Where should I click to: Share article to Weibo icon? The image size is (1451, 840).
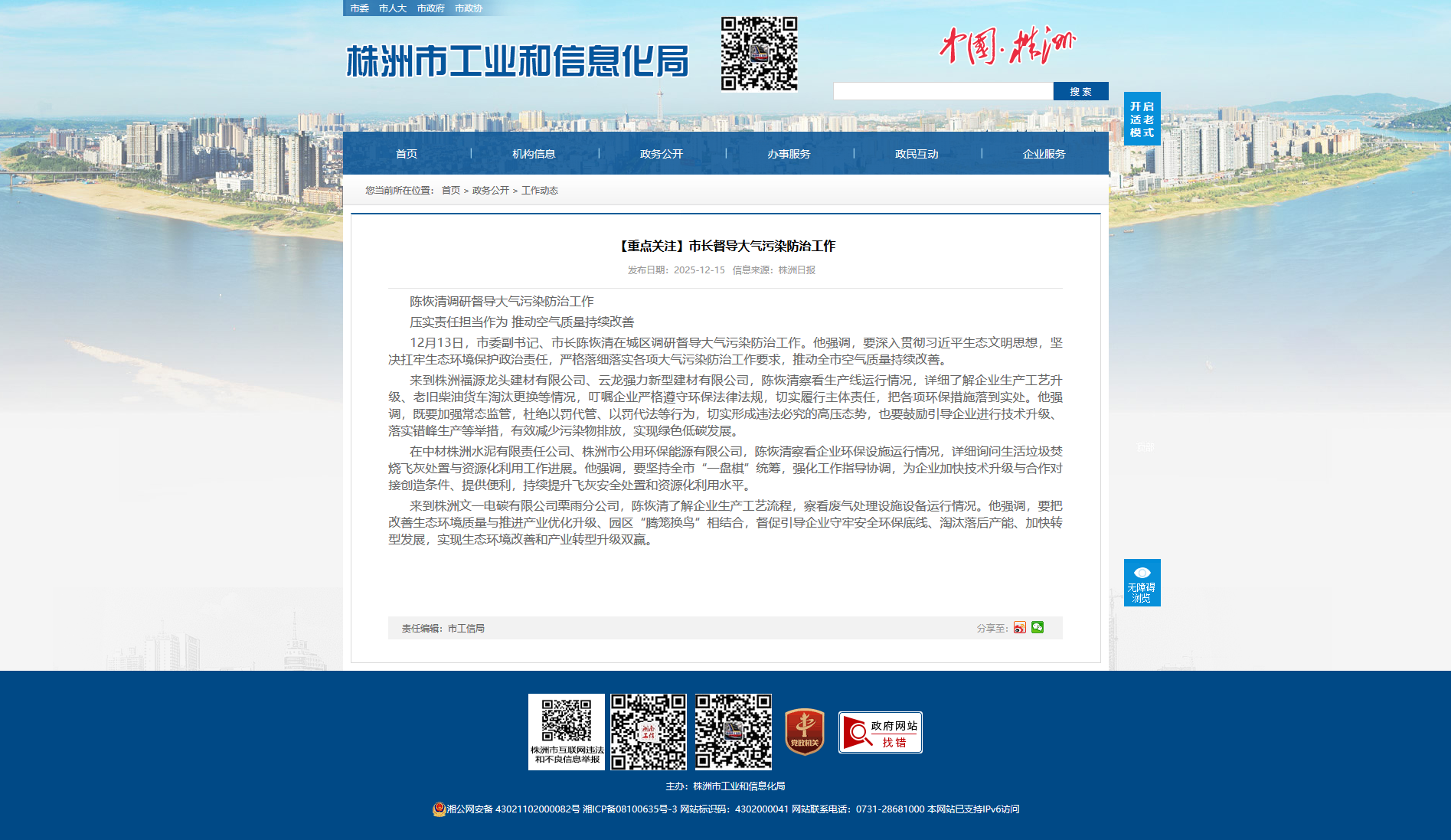(x=1019, y=628)
